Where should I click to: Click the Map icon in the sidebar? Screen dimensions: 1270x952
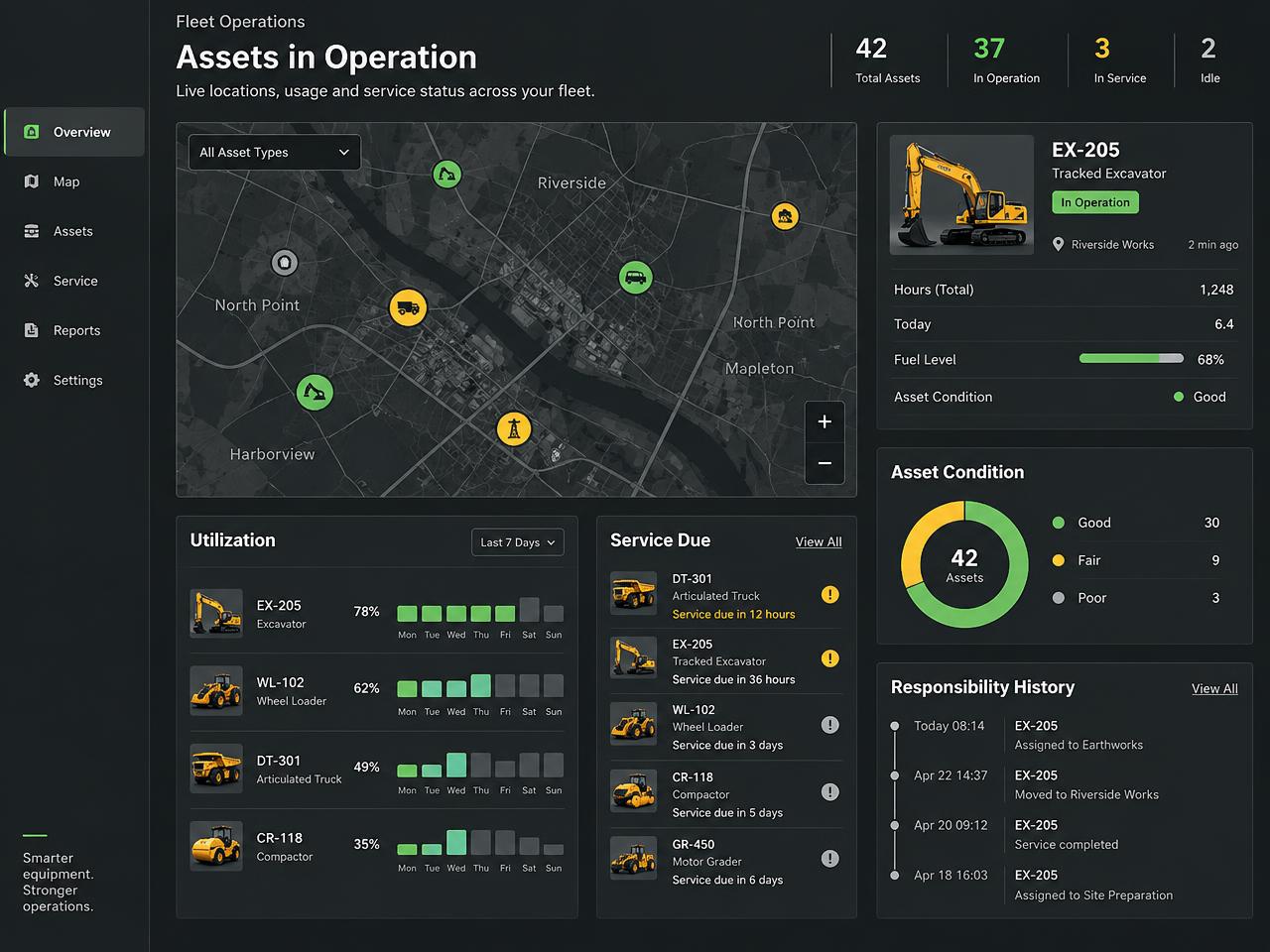click(32, 181)
